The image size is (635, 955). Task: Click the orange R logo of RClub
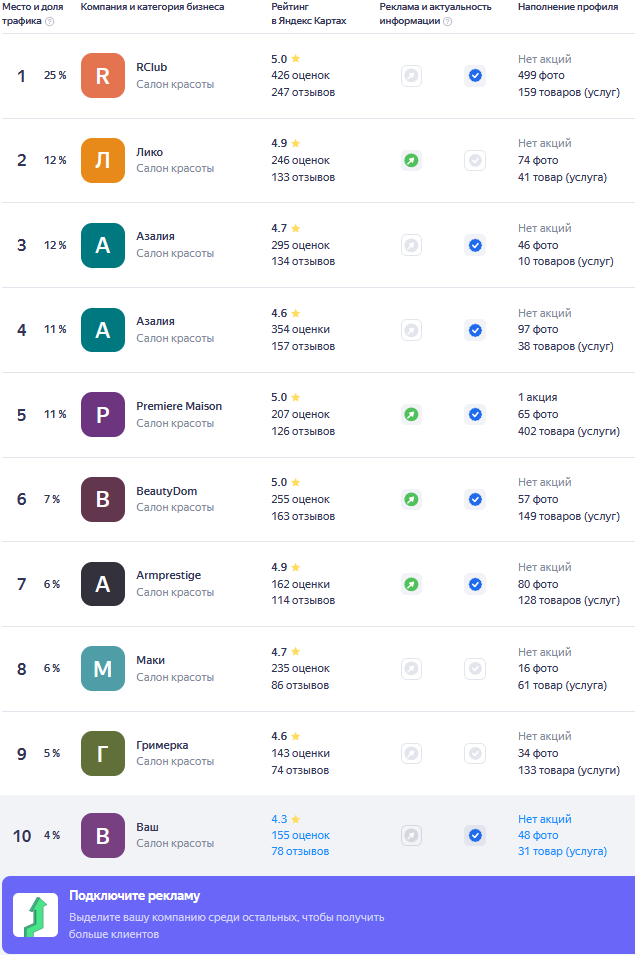103,76
